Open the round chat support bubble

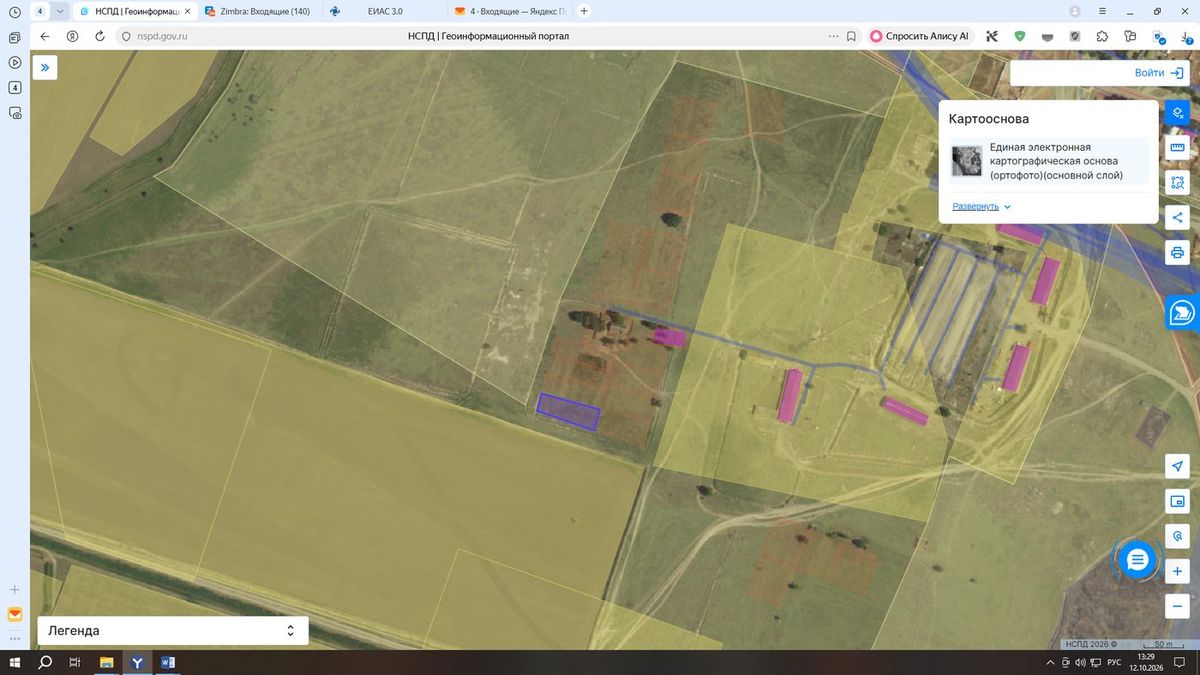1137,561
